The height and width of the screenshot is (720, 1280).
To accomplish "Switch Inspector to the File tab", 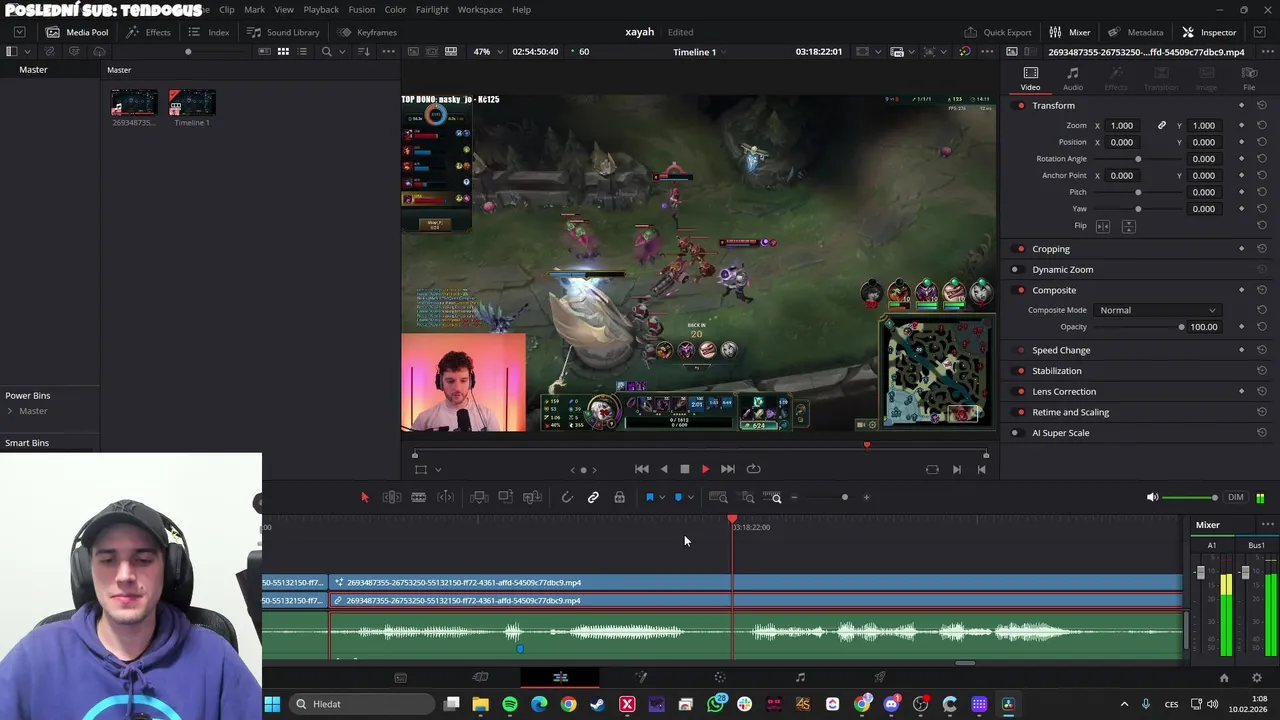I will tap(1249, 79).
